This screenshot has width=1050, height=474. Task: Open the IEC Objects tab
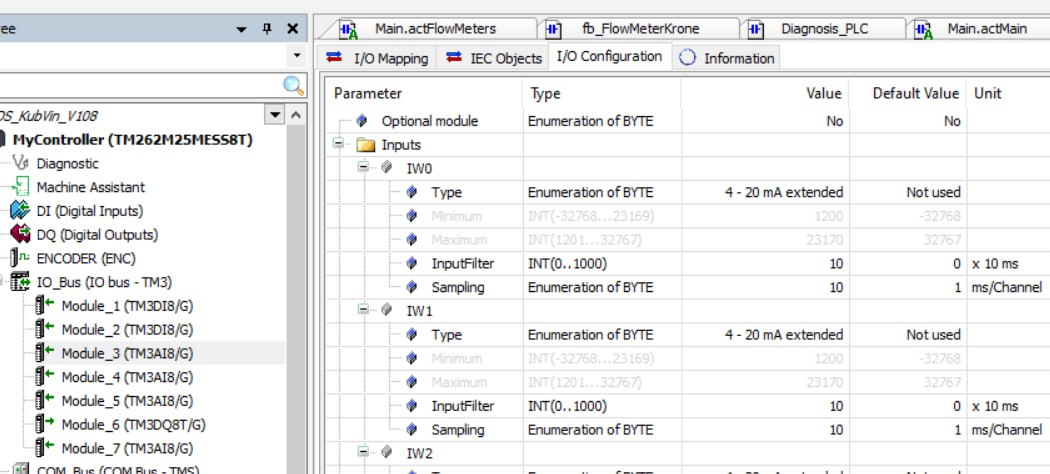[x=494, y=58]
